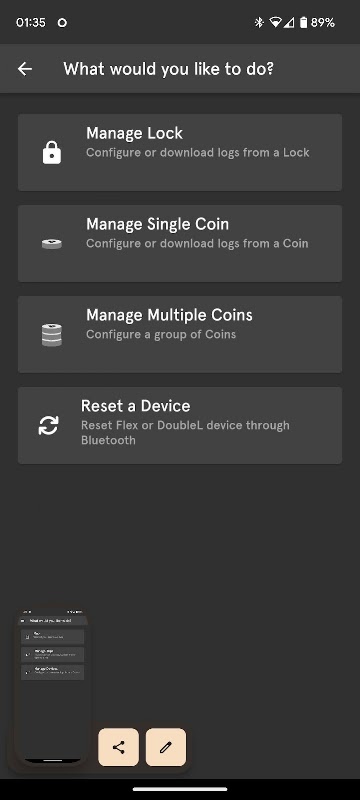
Task: Select Manage Multiple Coins
Action: coord(180,334)
